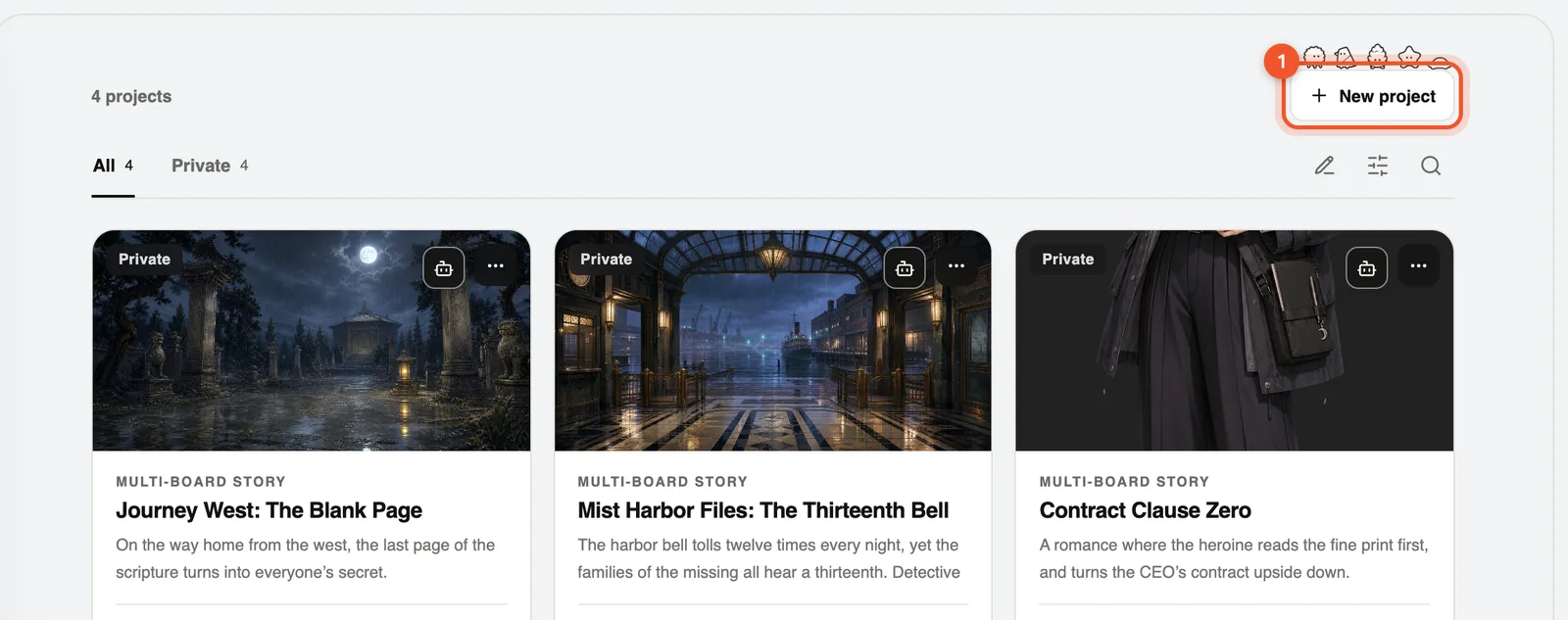Click robot icon on Journey West card

[444, 267]
